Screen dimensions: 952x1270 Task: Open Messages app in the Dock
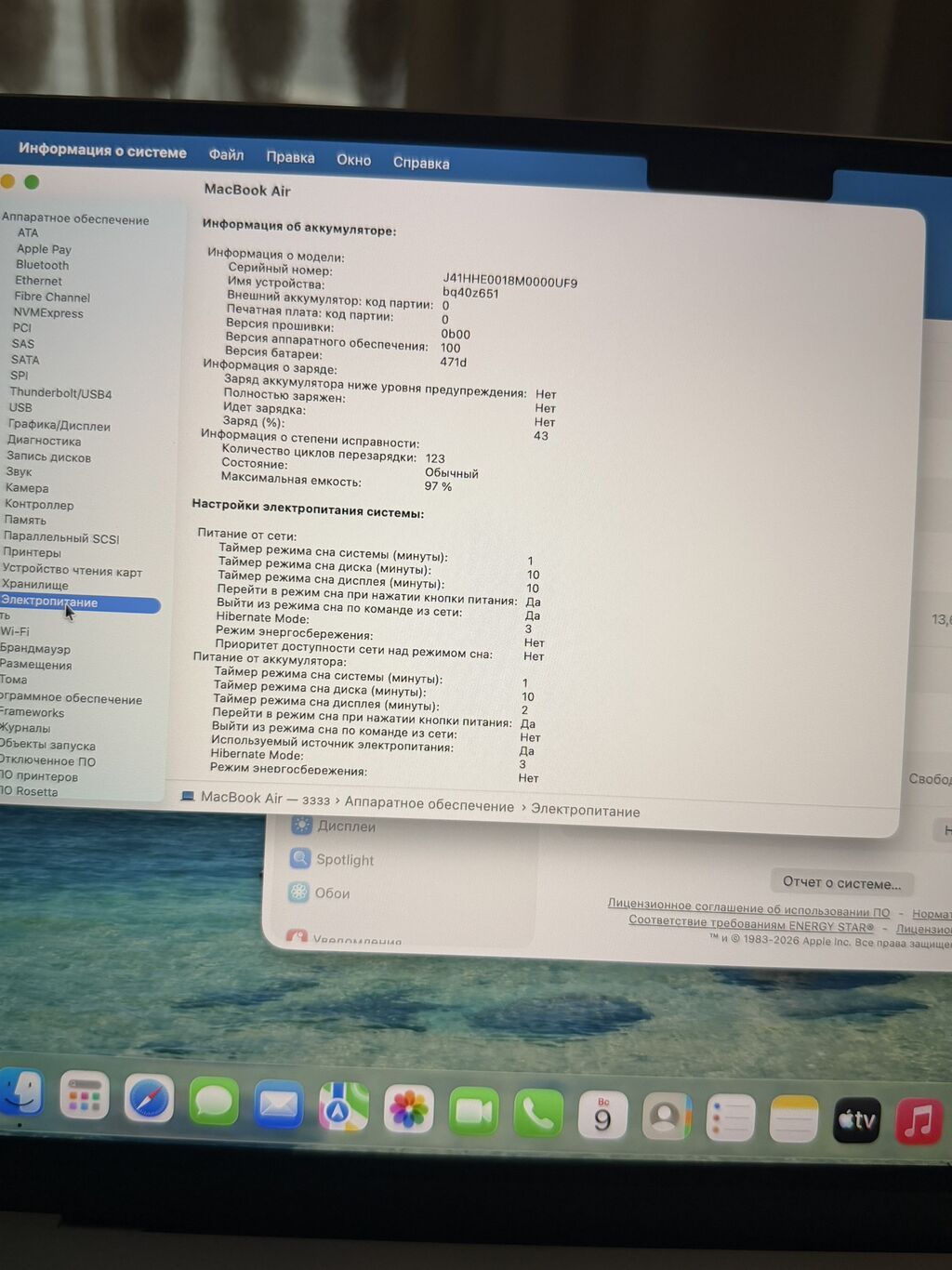tap(214, 1102)
